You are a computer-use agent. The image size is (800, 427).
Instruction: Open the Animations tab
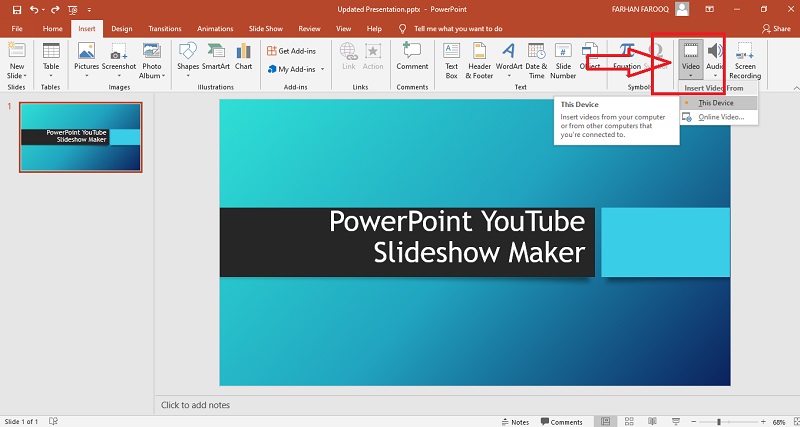[215, 29]
